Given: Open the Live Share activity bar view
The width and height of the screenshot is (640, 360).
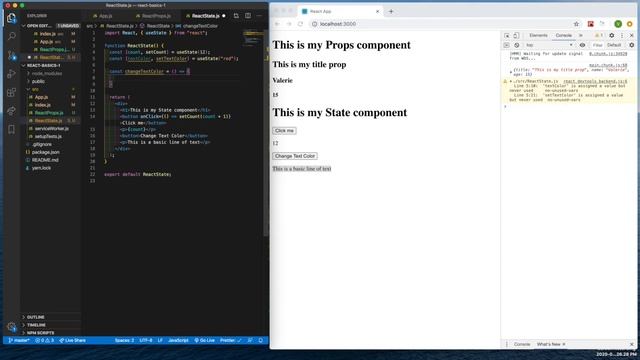Looking at the screenshot, I should (11, 111).
